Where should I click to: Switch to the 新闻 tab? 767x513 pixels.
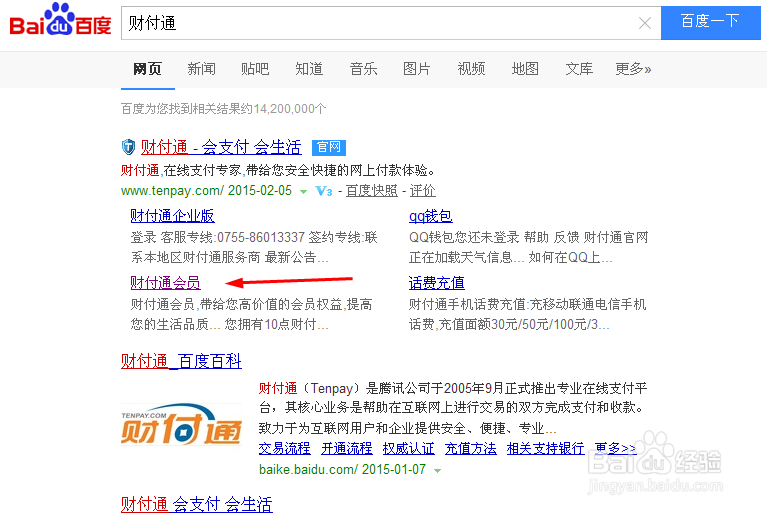coord(202,69)
